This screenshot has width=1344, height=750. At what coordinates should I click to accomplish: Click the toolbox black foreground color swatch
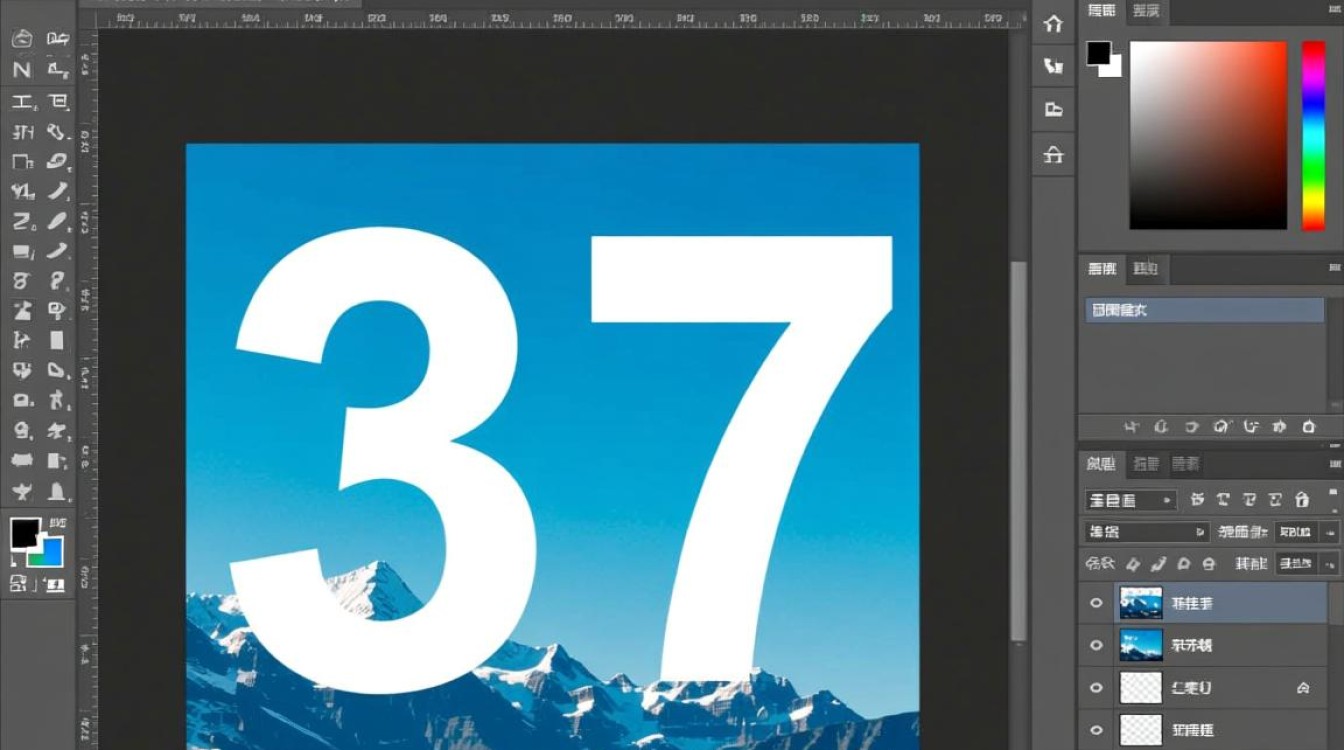[x=25, y=533]
